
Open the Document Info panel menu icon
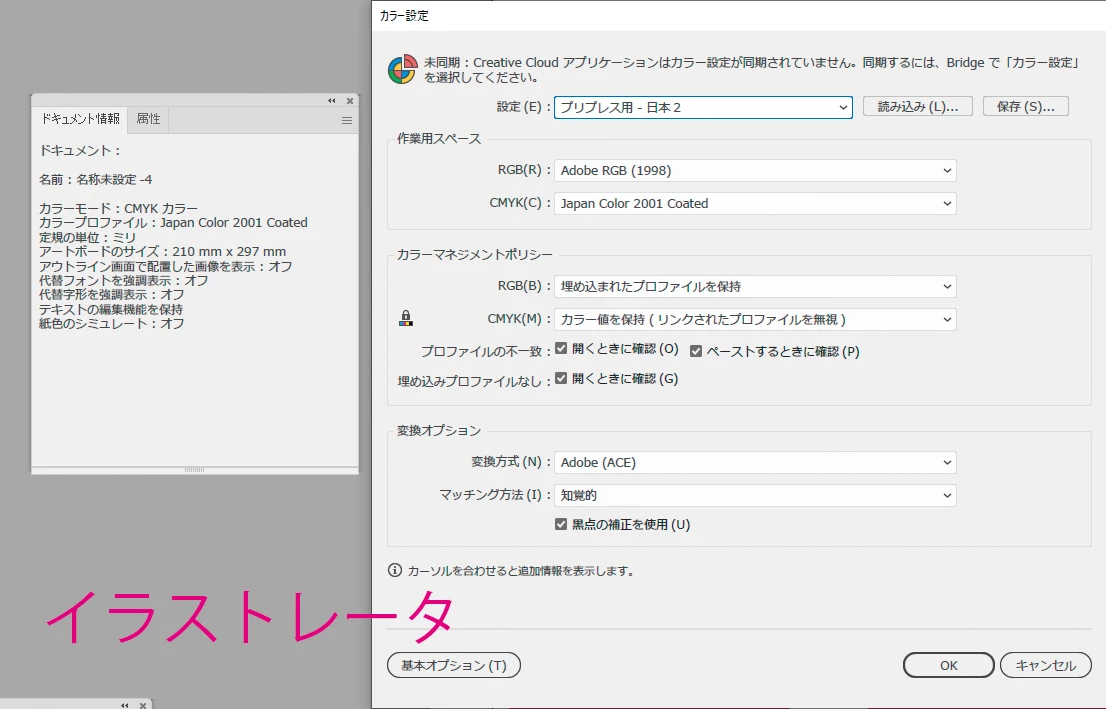click(x=346, y=121)
